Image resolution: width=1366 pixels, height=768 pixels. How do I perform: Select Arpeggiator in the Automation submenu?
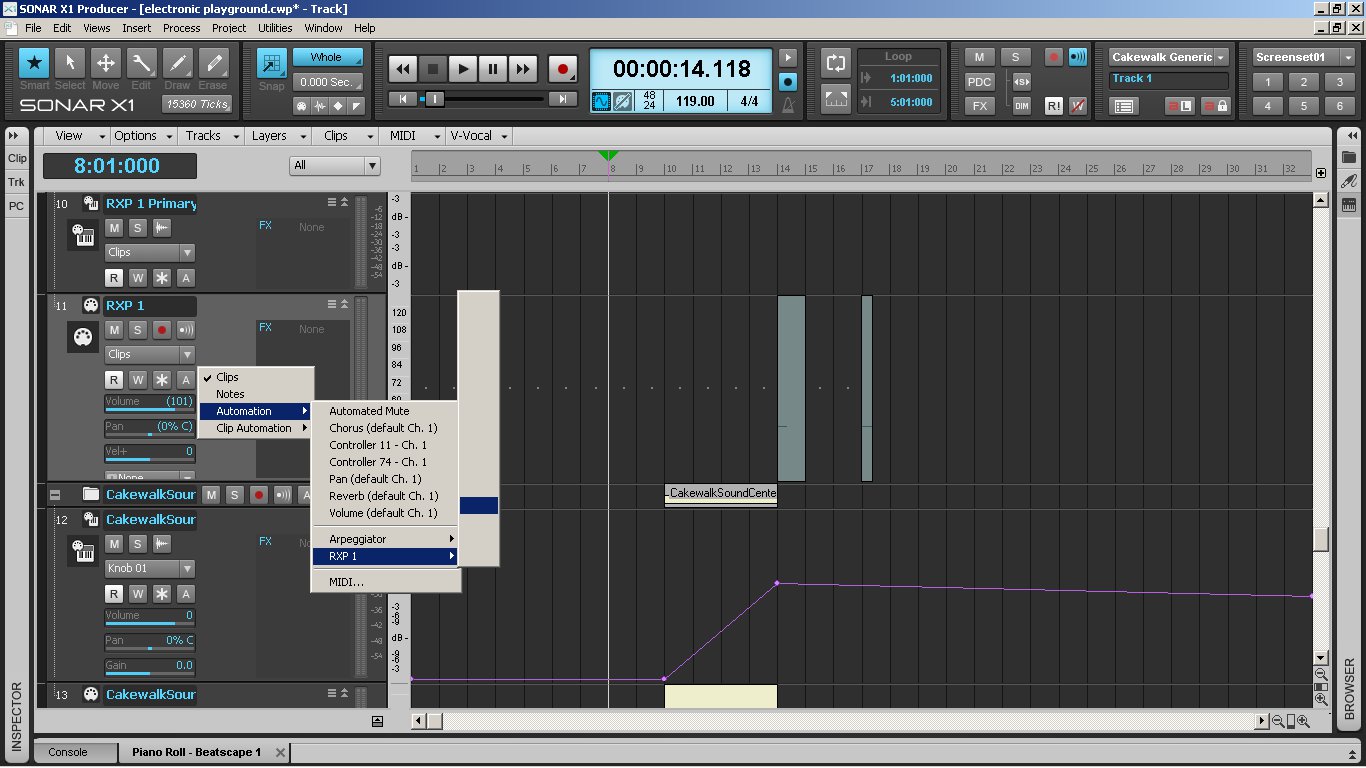point(385,539)
